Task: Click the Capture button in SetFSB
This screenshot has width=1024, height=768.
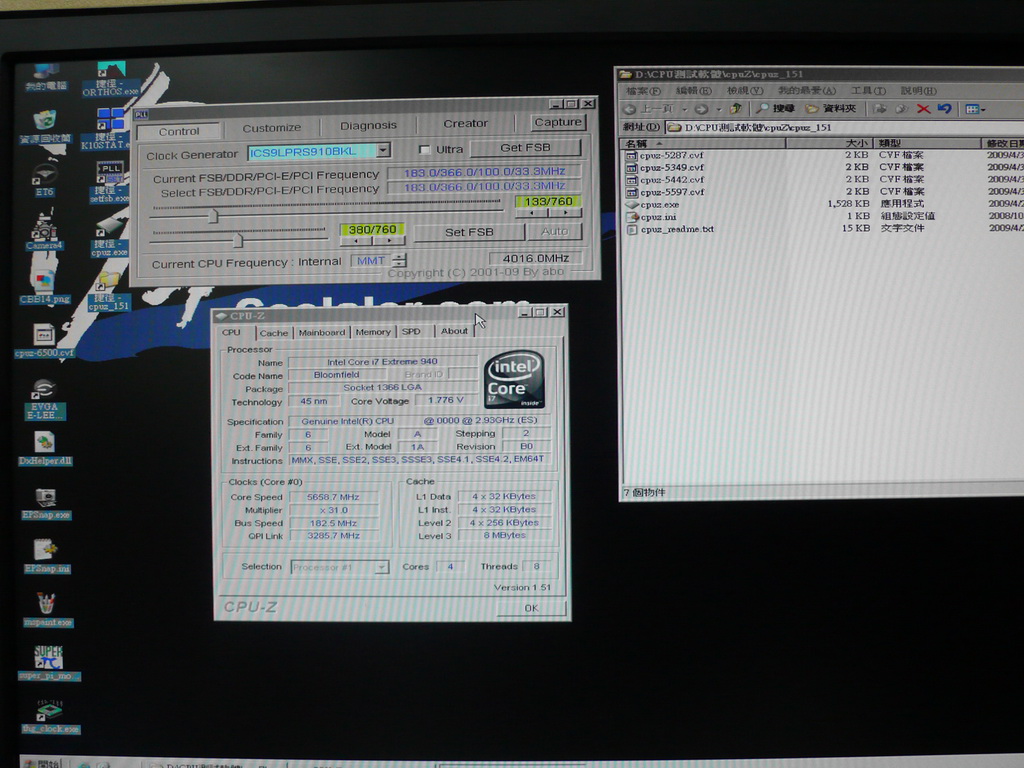Action: coord(558,122)
